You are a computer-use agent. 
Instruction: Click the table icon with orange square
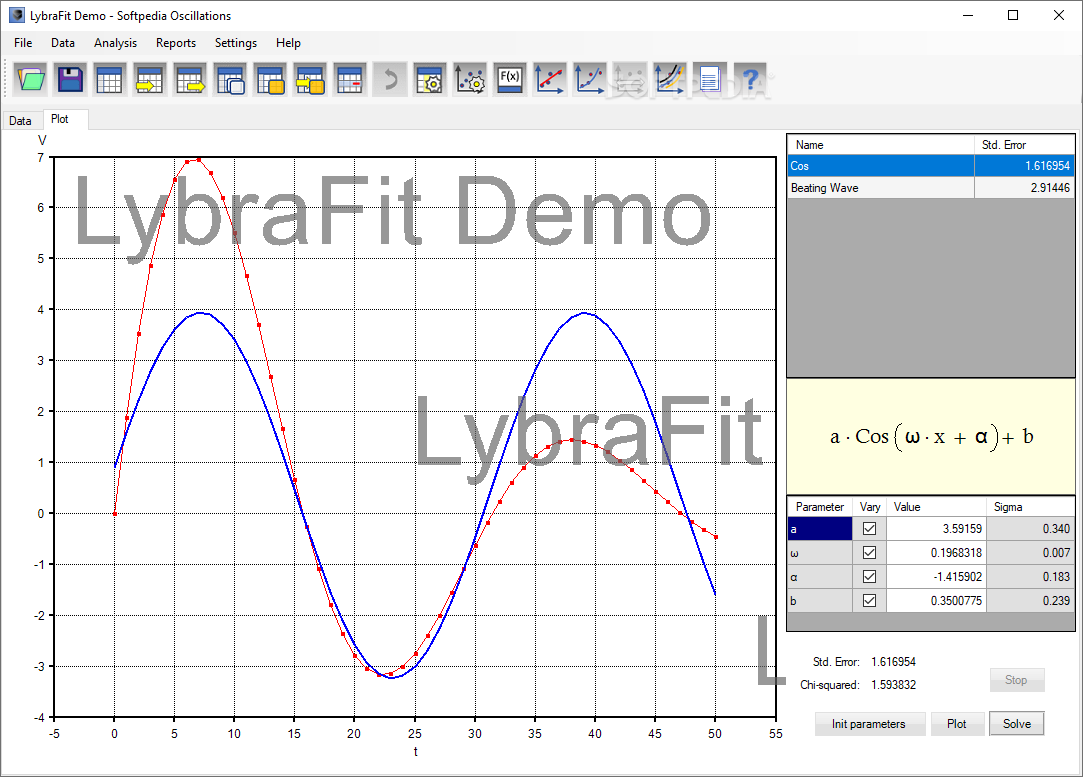tap(270, 79)
